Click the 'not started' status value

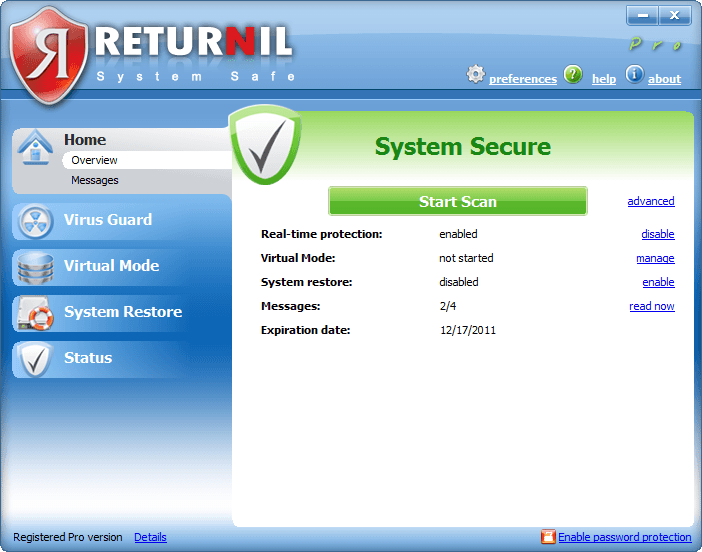tap(466, 258)
